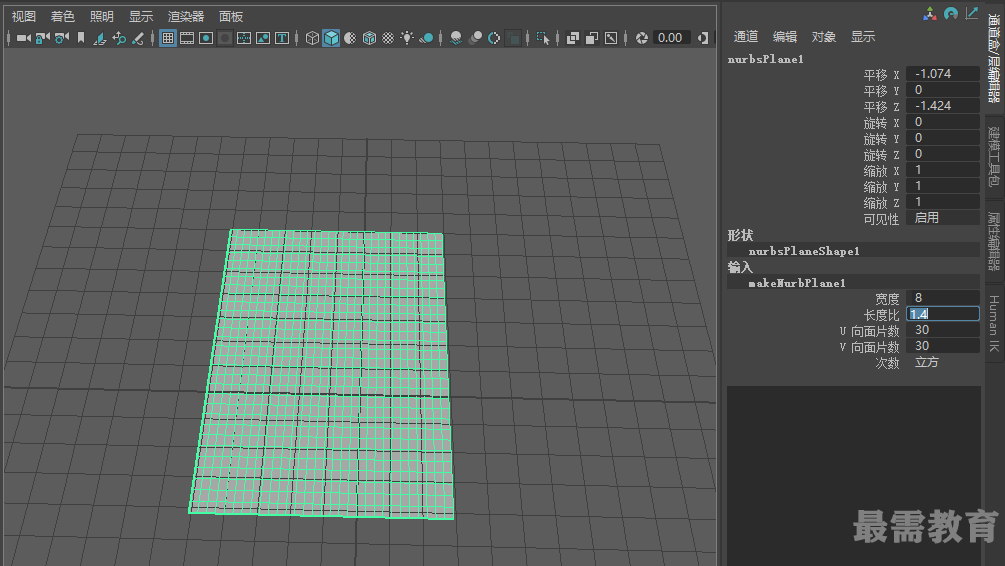
Task: Click the U 向面片数 value 30
Action: coord(942,330)
